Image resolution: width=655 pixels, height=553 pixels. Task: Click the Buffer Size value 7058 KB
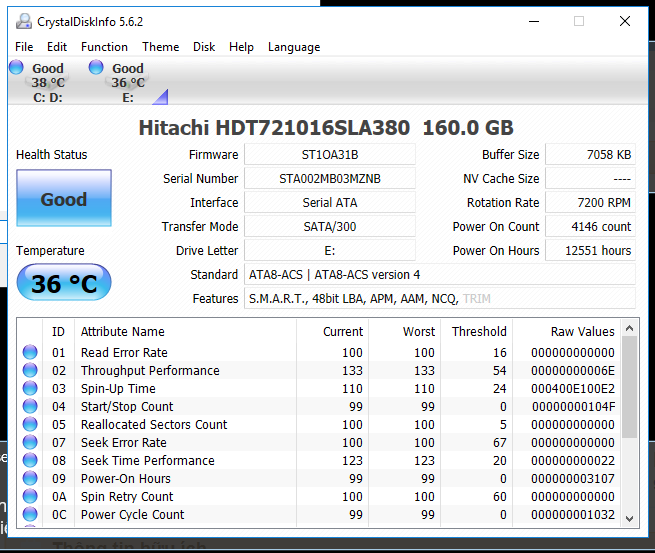[x=590, y=155]
